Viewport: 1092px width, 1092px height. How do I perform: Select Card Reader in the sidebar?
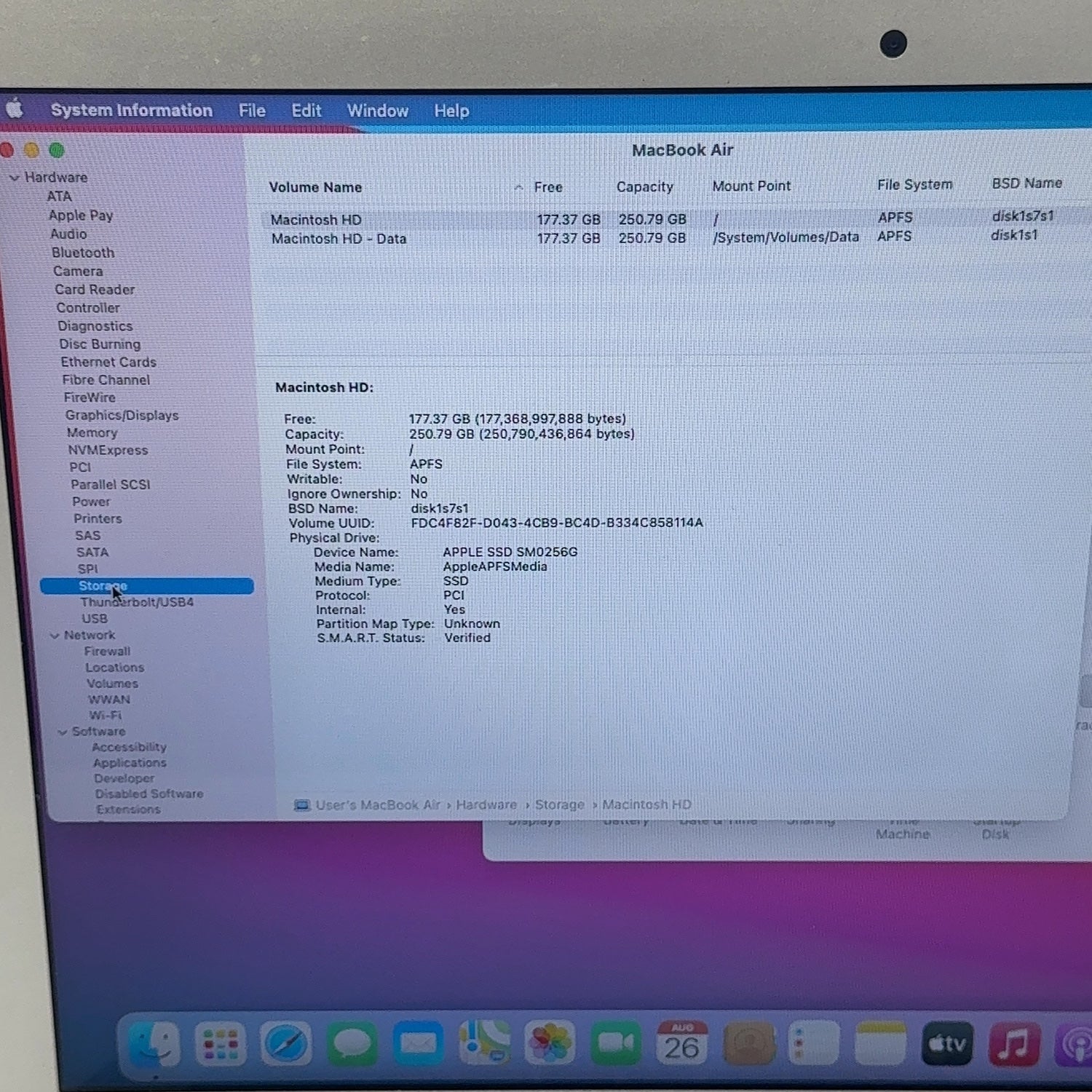[x=95, y=289]
